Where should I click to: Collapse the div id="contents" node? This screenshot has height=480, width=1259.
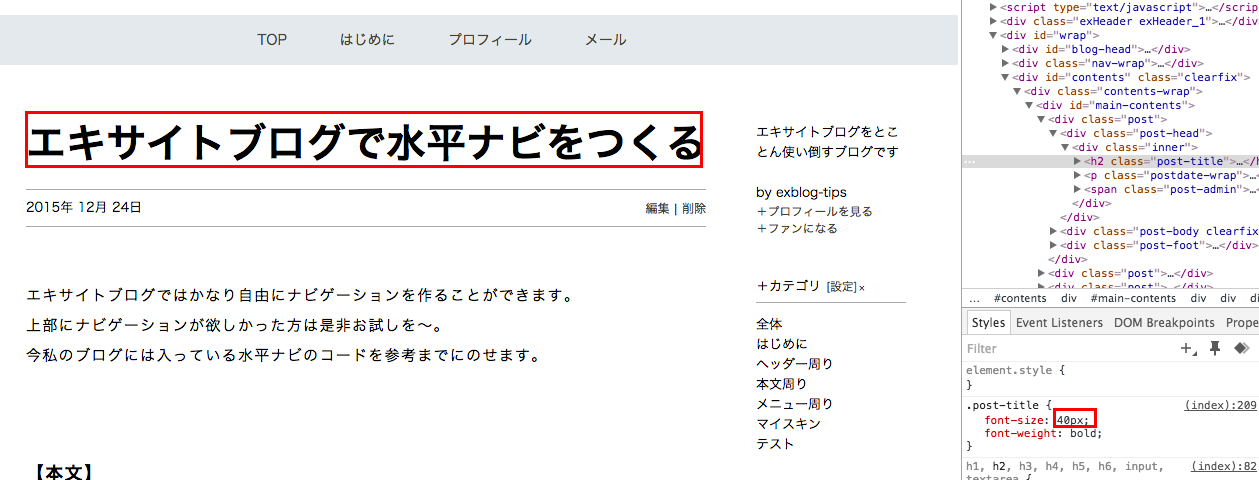(1007, 77)
